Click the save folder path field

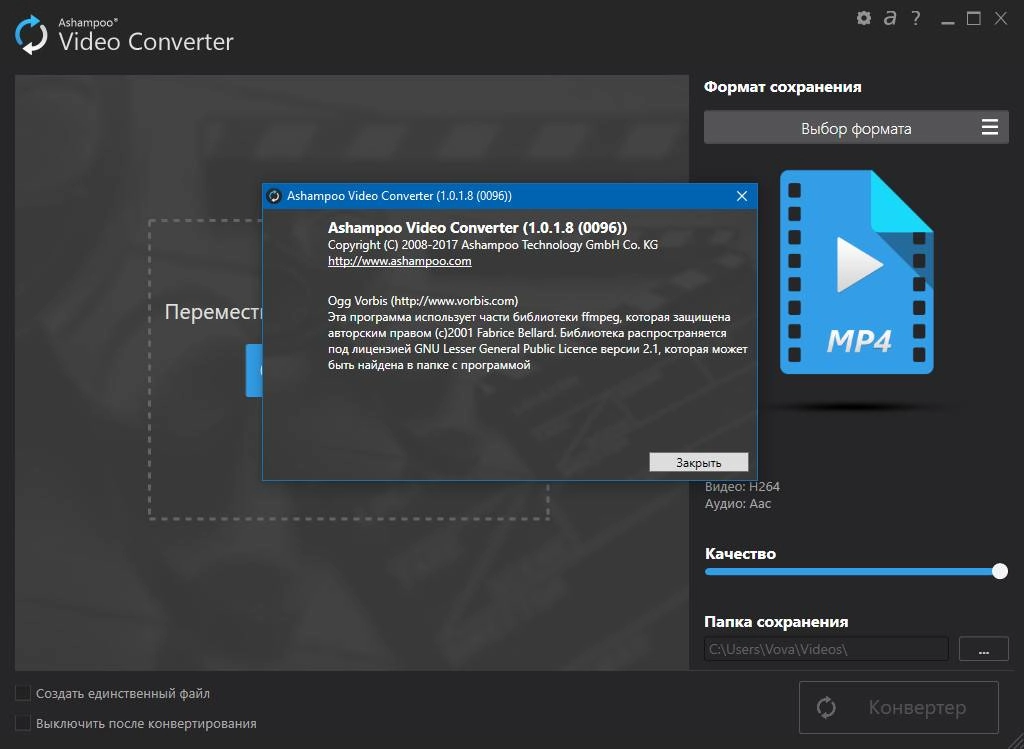point(826,649)
